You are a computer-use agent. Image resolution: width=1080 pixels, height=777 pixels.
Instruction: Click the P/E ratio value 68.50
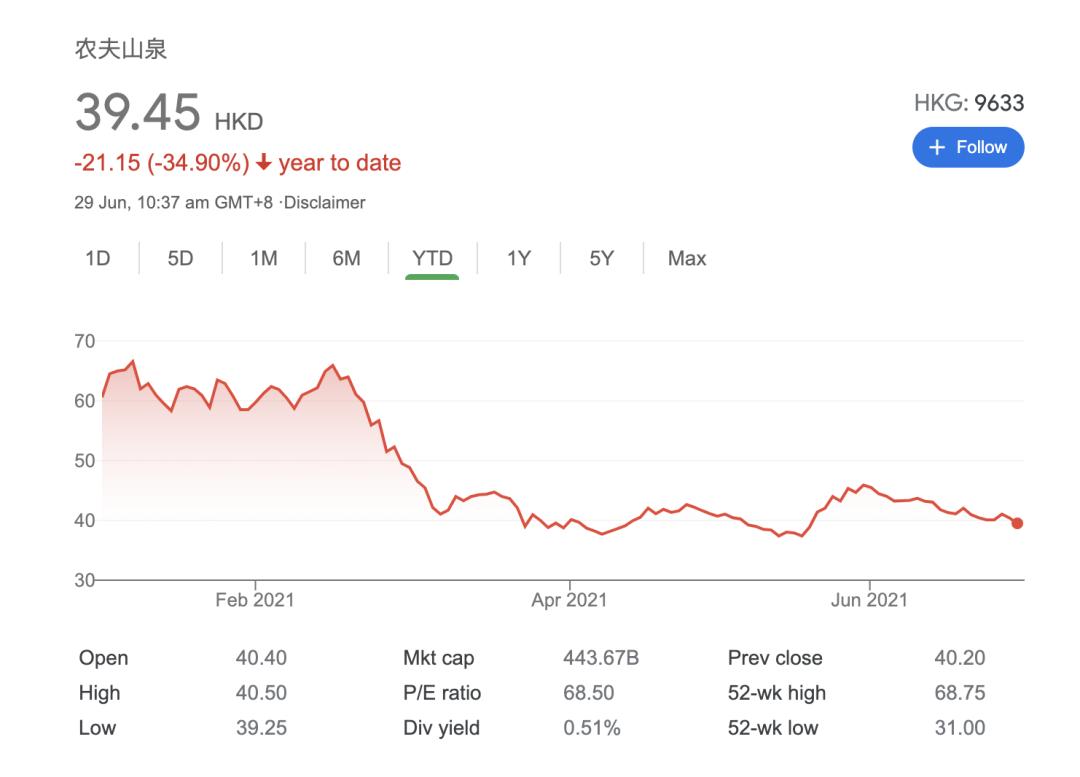[x=588, y=693]
